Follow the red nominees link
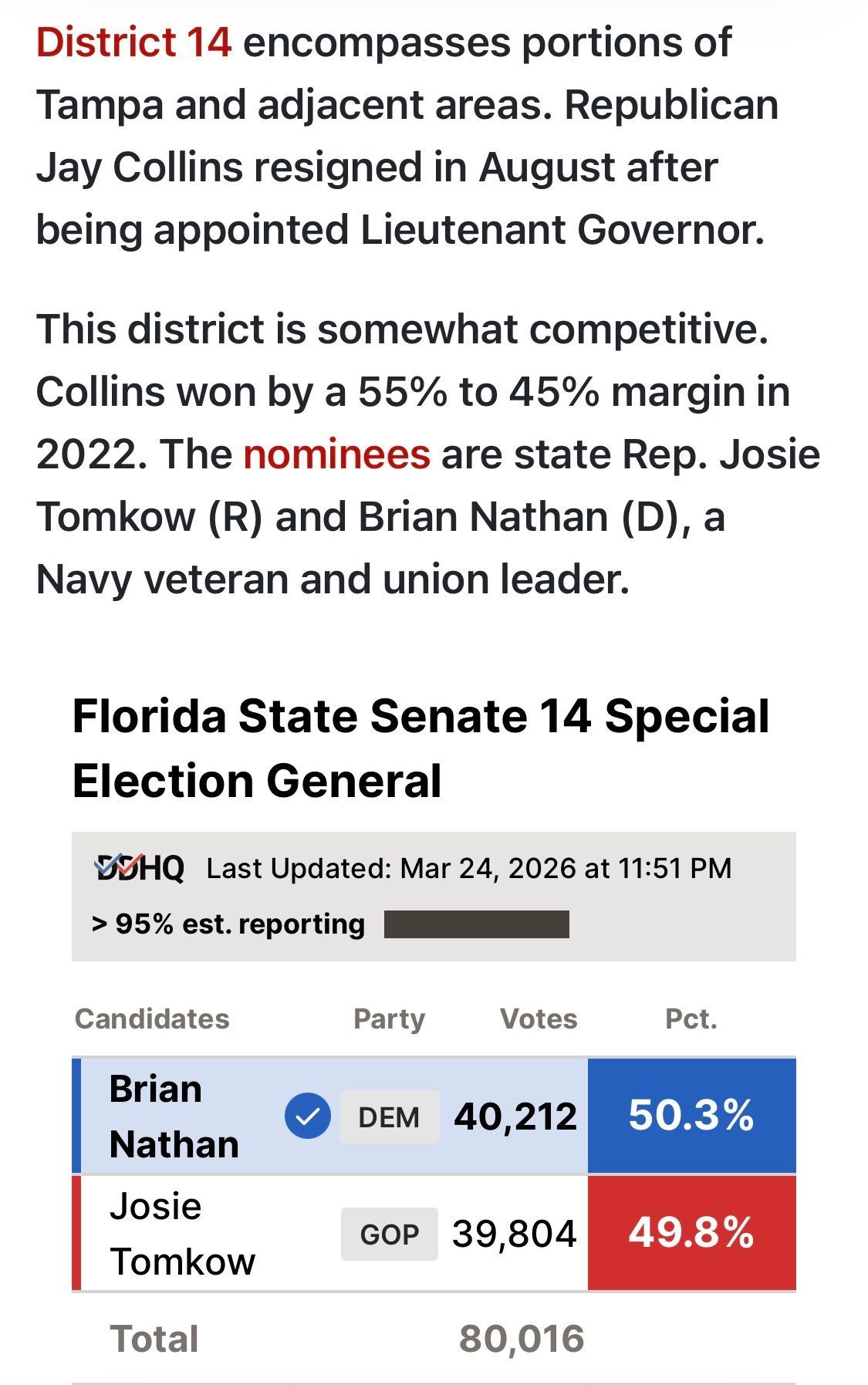The image size is (868, 1385). coord(336,454)
